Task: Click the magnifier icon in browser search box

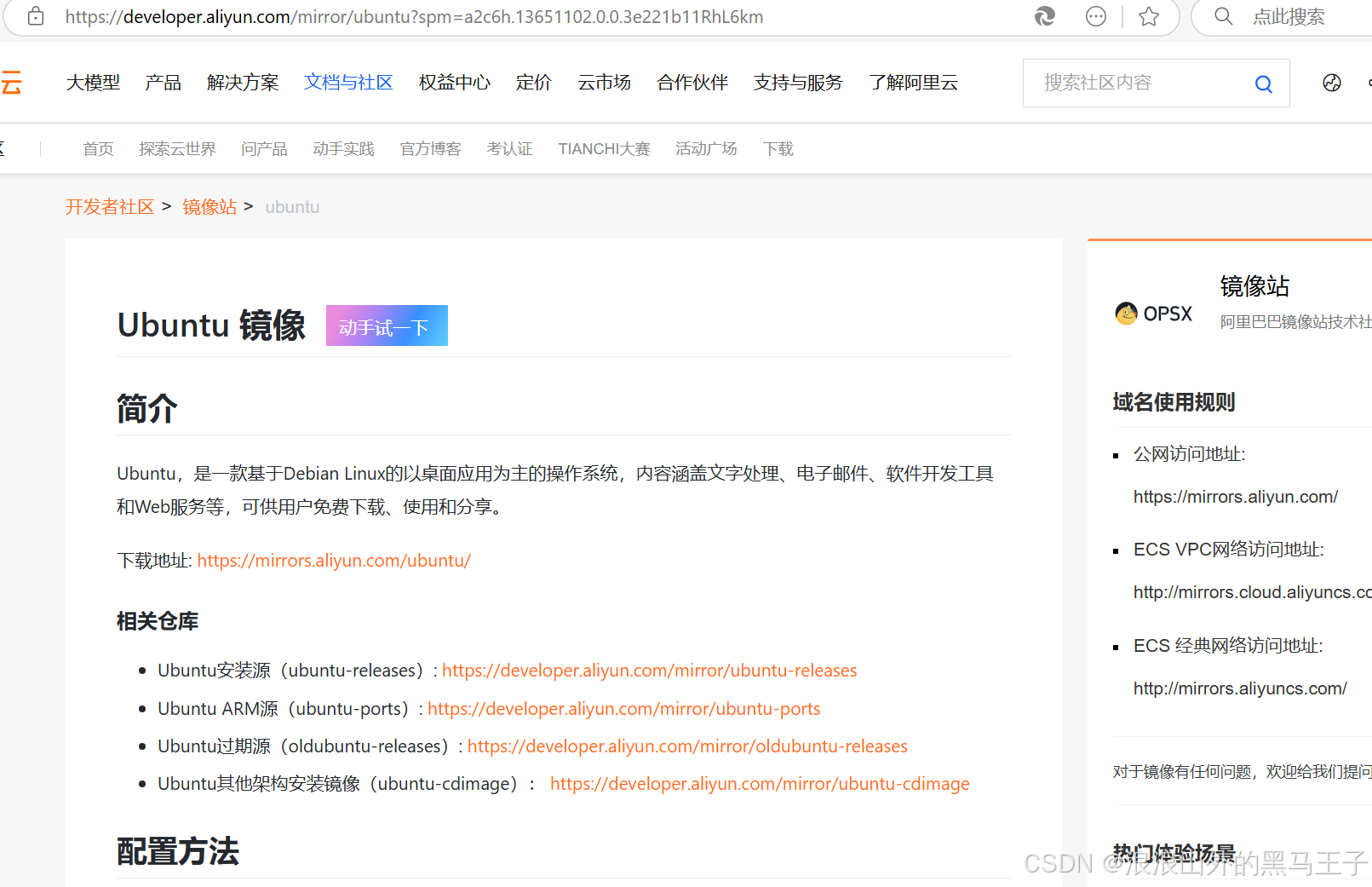Action: 1224,16
